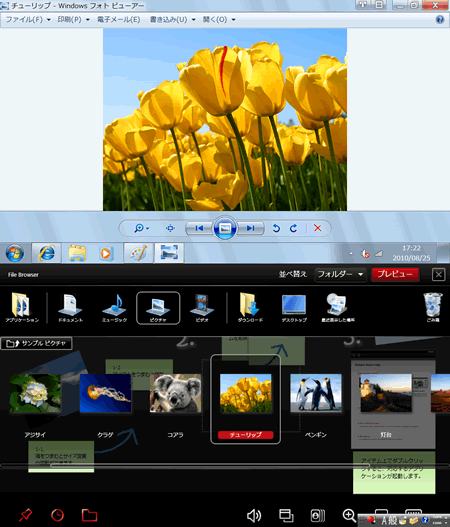Open the 電子メール(E) menu
The height and width of the screenshot is (527, 450).
pos(118,19)
